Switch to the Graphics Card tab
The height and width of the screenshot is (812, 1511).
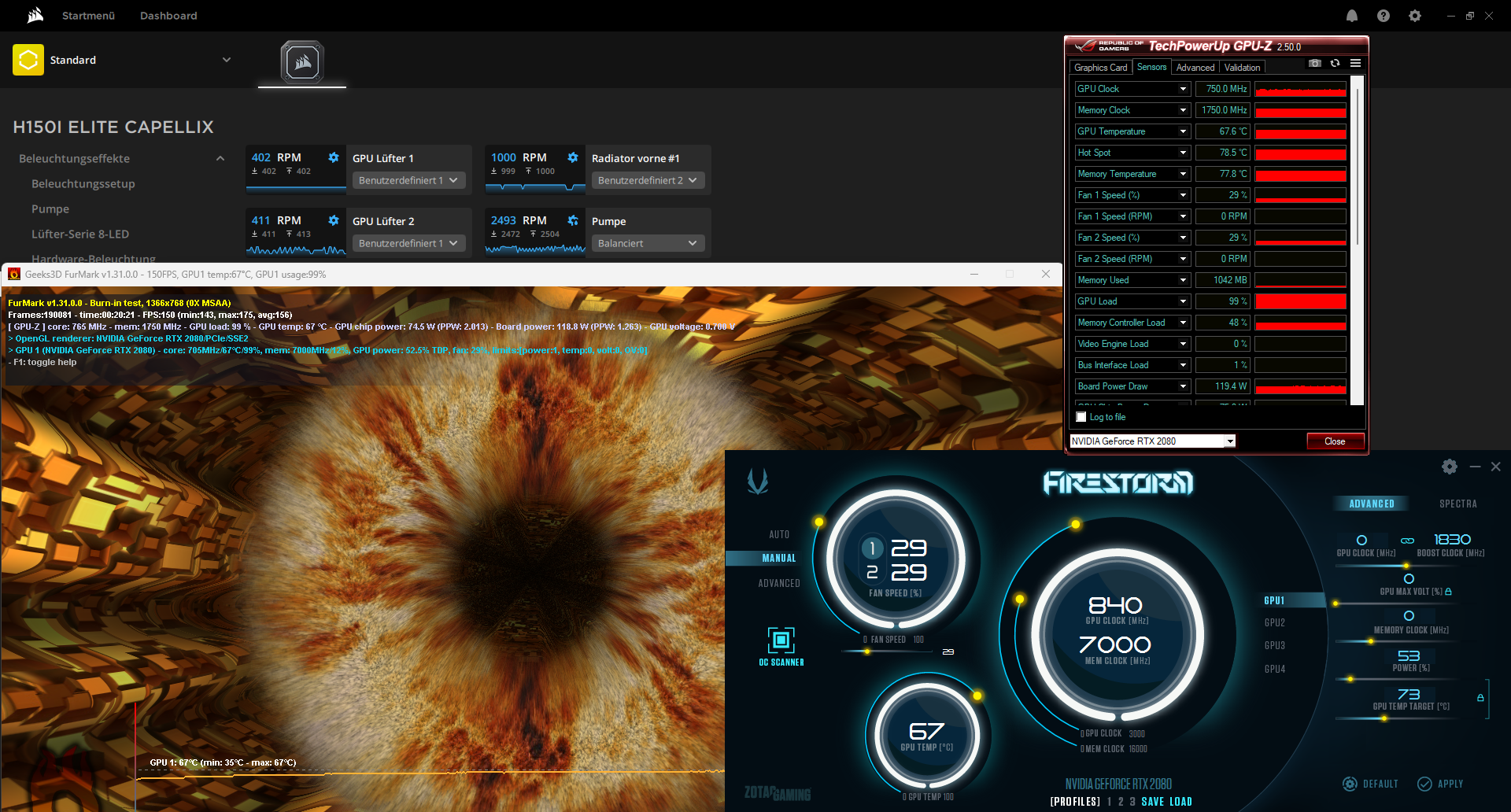click(1101, 67)
